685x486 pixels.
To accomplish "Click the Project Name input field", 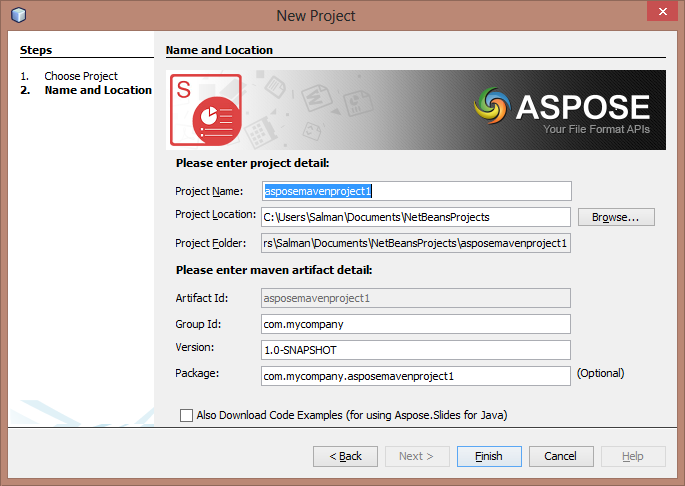I will 416,191.
